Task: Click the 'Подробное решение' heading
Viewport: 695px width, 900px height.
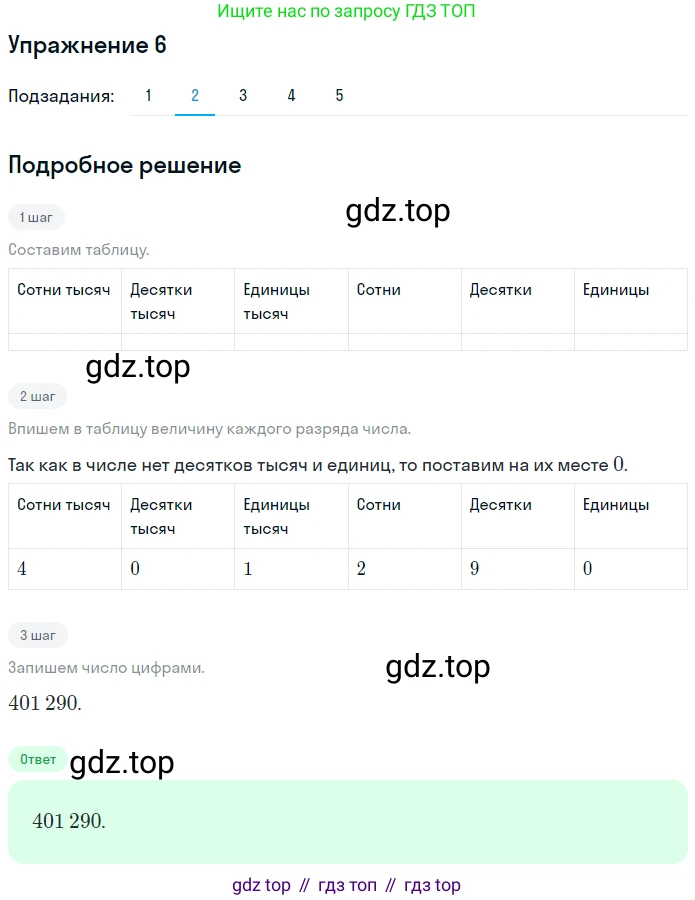Action: (x=125, y=165)
